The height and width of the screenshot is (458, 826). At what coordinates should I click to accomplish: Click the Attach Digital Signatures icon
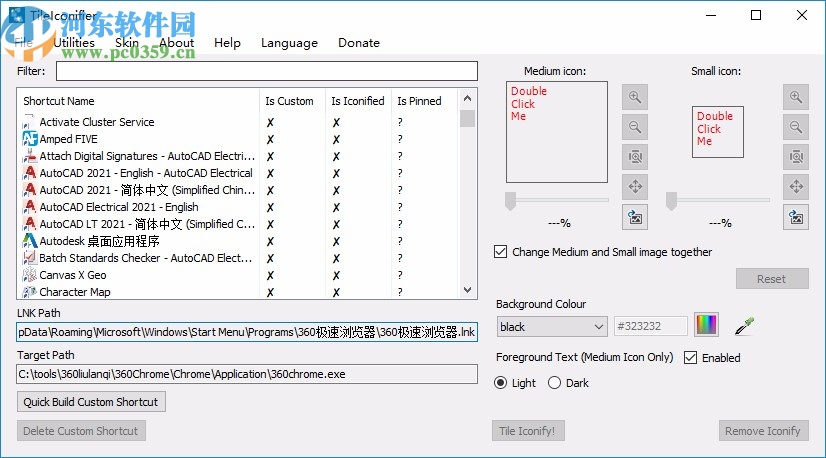point(30,156)
